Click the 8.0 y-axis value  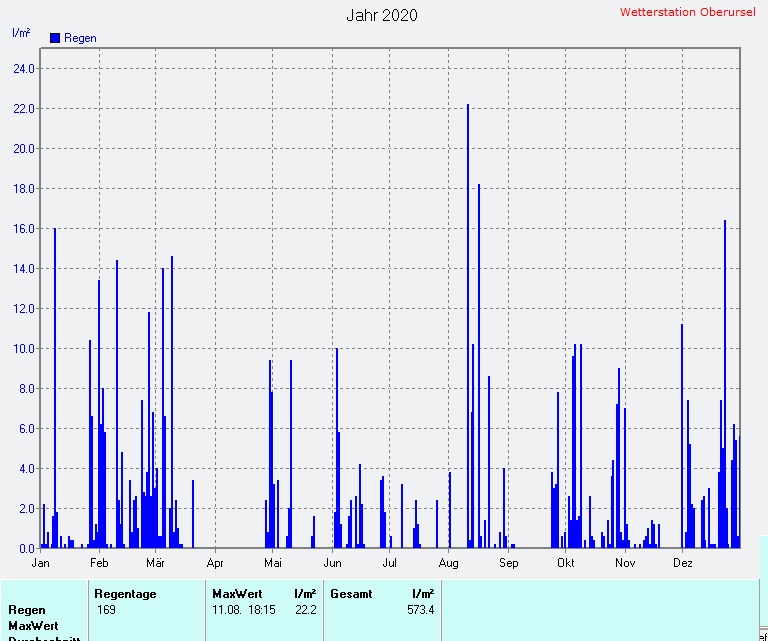click(x=26, y=389)
